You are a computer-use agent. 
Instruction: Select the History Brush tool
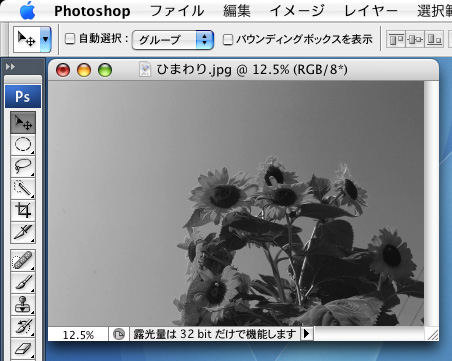(x=23, y=327)
